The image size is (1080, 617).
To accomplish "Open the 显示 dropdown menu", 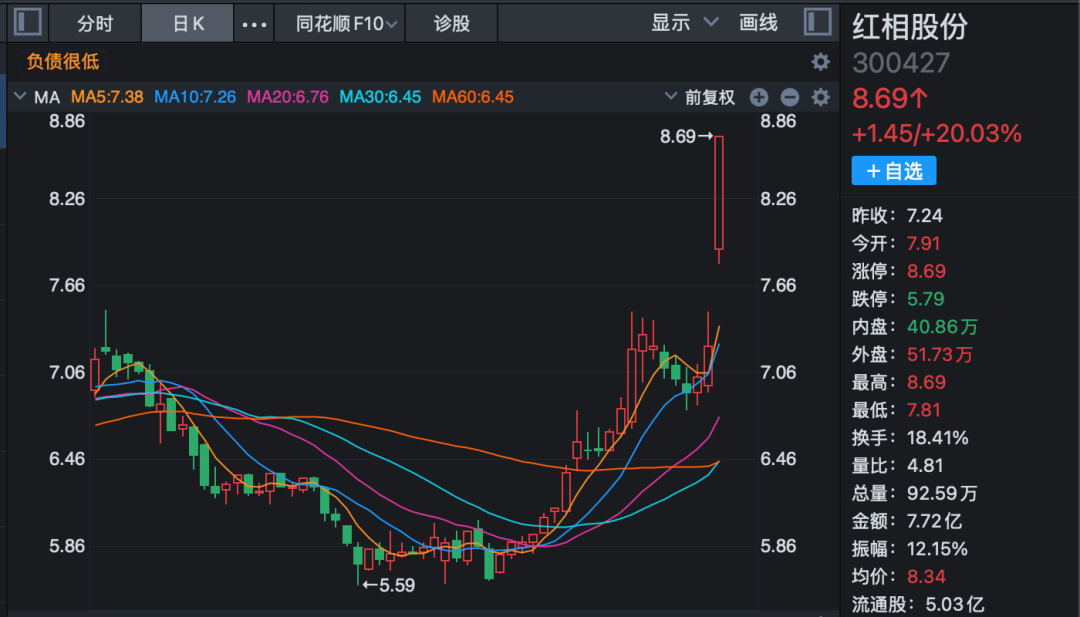I will (685, 23).
